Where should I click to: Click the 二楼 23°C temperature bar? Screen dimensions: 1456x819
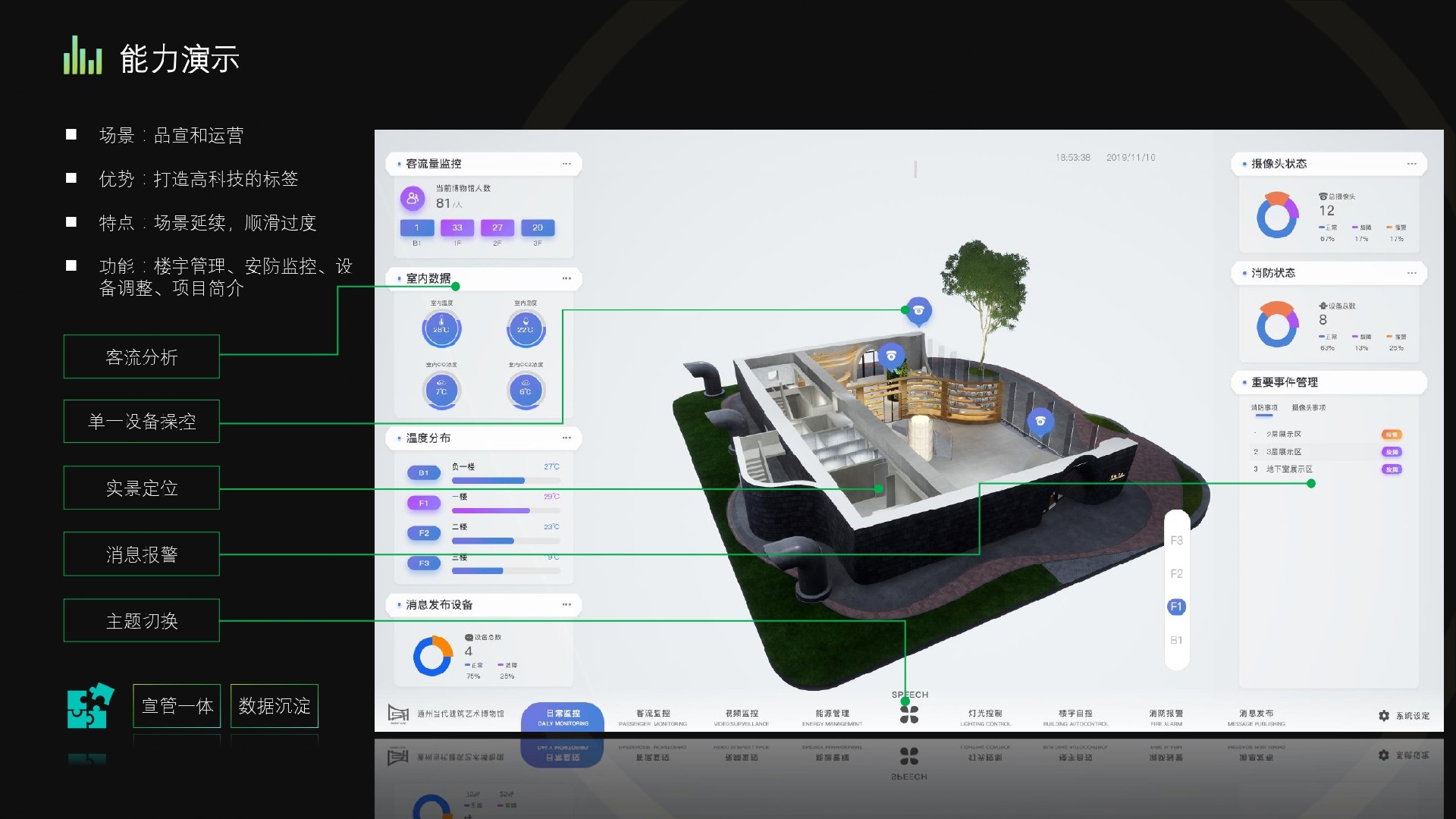tap(506, 541)
